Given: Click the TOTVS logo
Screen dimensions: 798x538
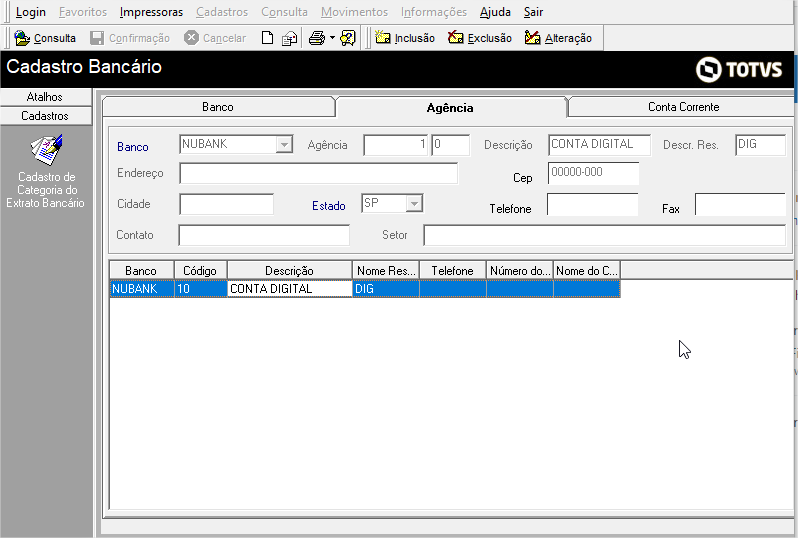Looking at the screenshot, I should pyautogui.click(x=739, y=69).
